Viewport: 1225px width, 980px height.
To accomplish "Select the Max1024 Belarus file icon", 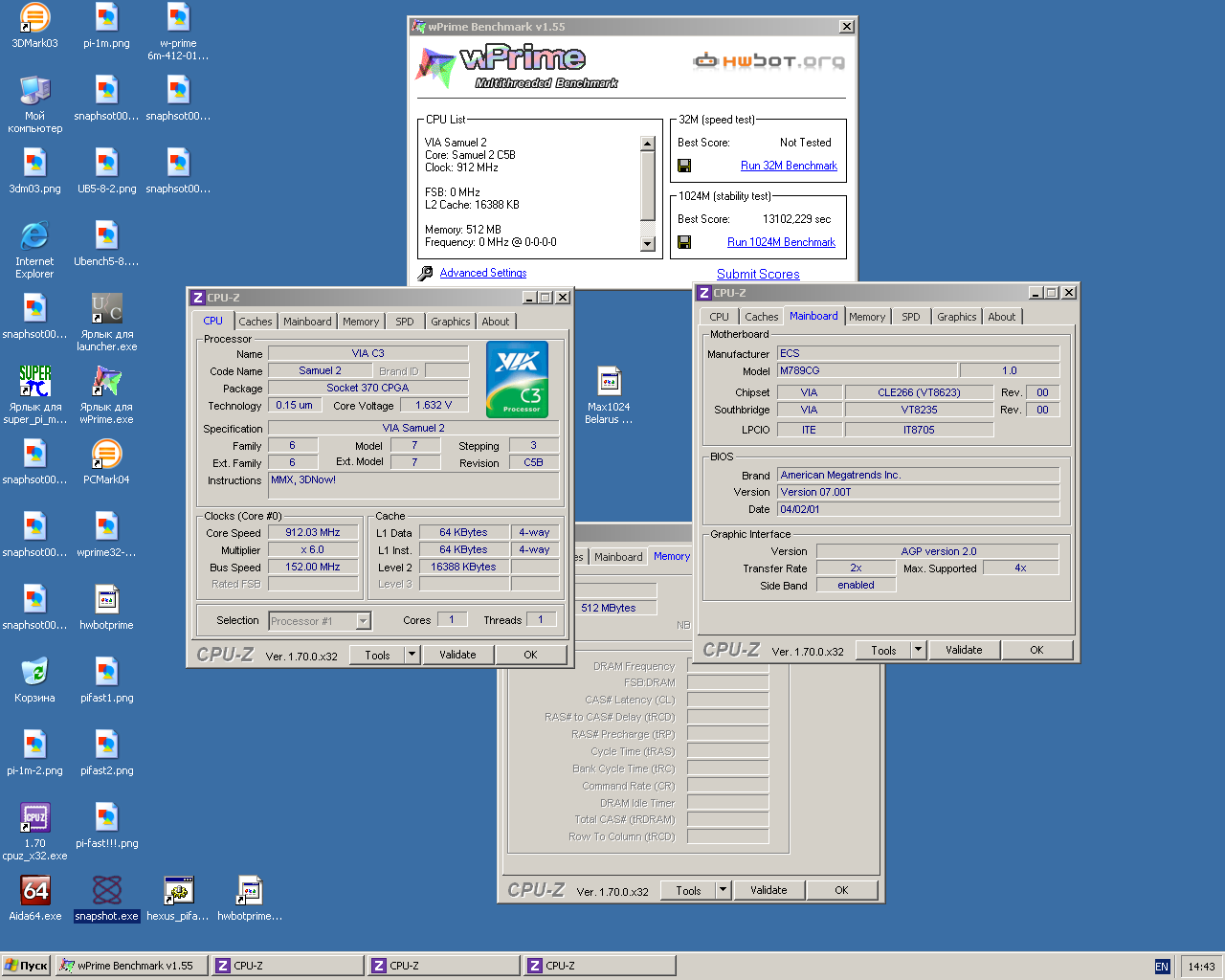I will click(x=609, y=395).
